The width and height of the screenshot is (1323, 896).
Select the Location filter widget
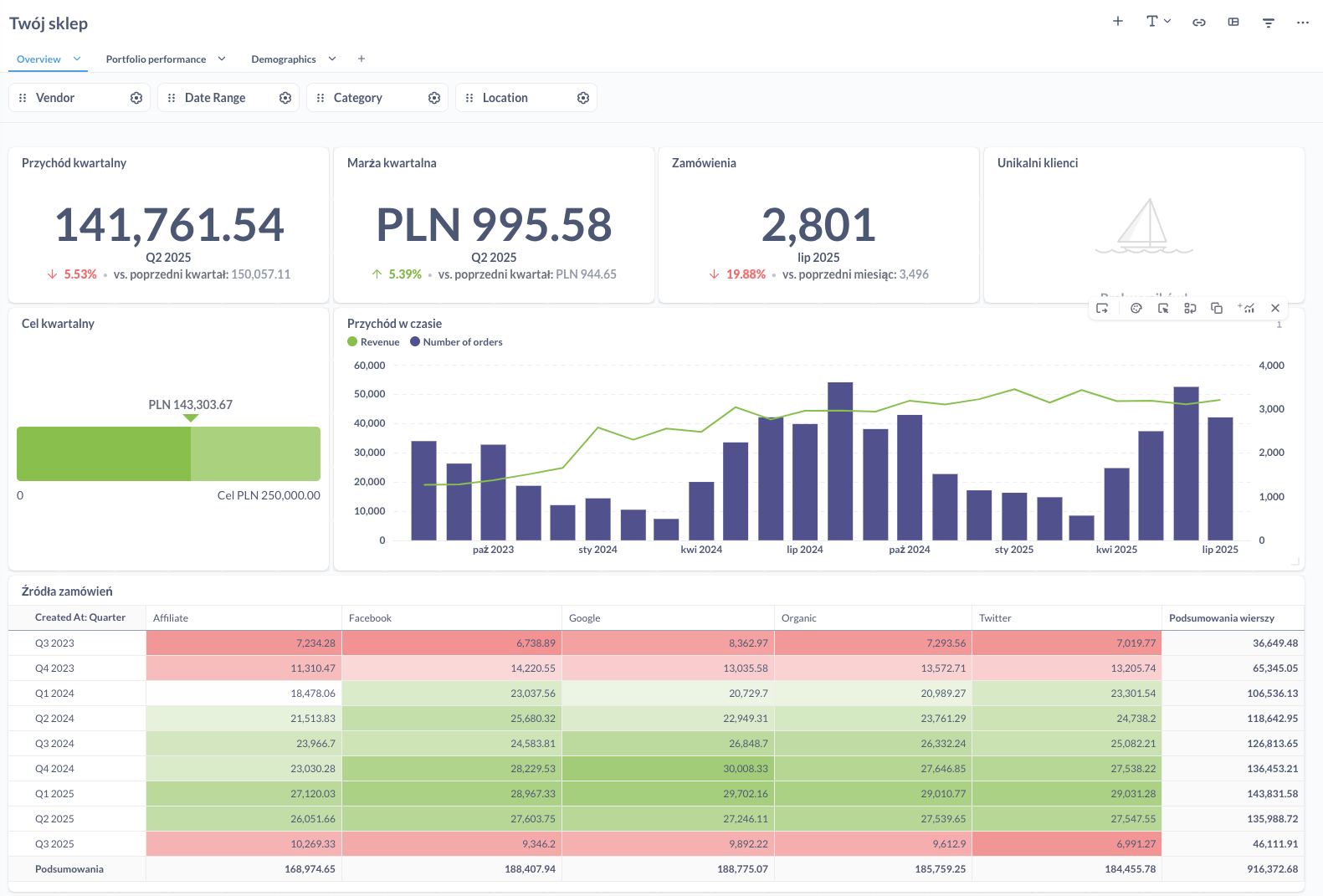pyautogui.click(x=526, y=98)
